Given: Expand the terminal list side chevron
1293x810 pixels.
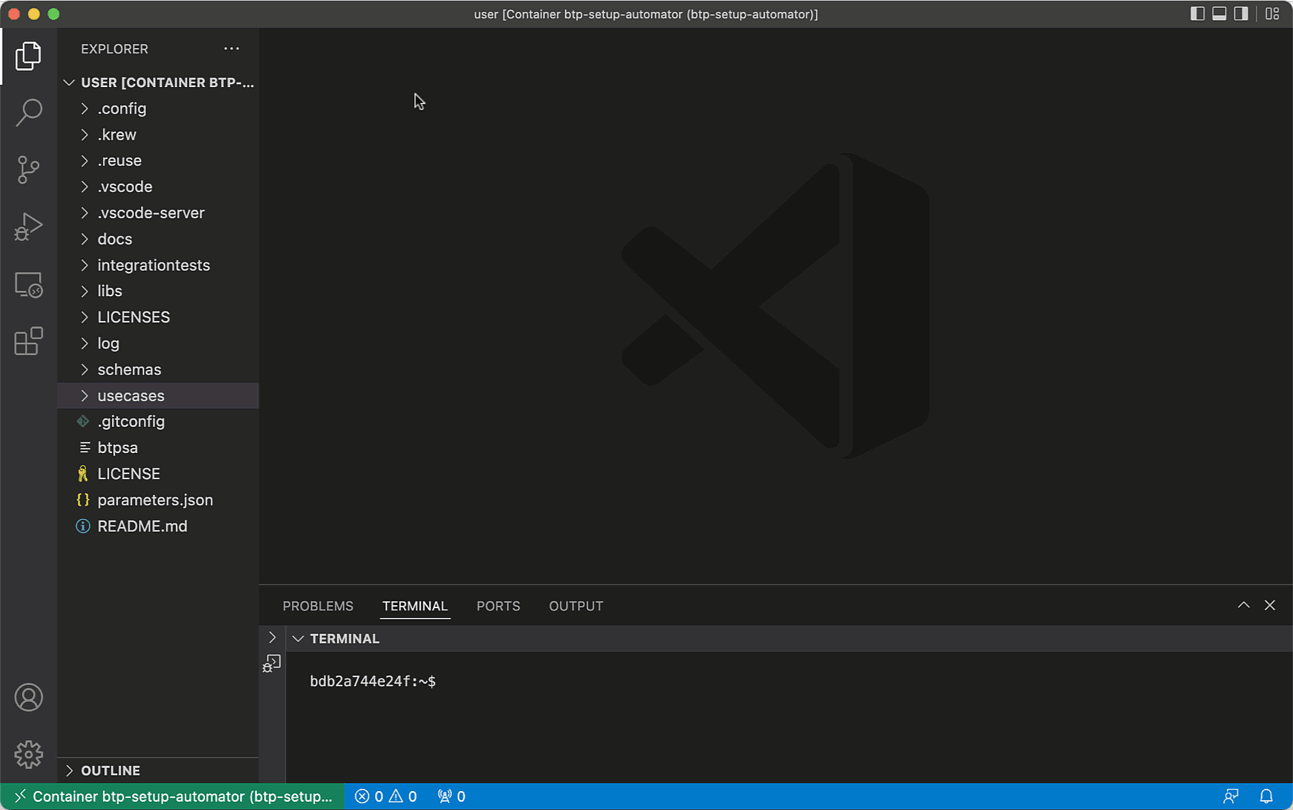Looking at the screenshot, I should click(x=272, y=637).
